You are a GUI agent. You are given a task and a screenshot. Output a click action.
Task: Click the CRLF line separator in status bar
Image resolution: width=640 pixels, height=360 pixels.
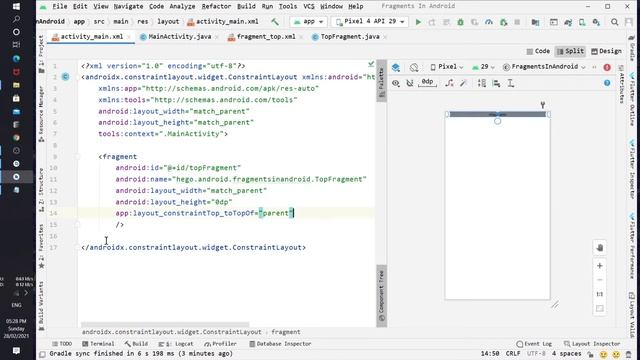[x=513, y=354]
